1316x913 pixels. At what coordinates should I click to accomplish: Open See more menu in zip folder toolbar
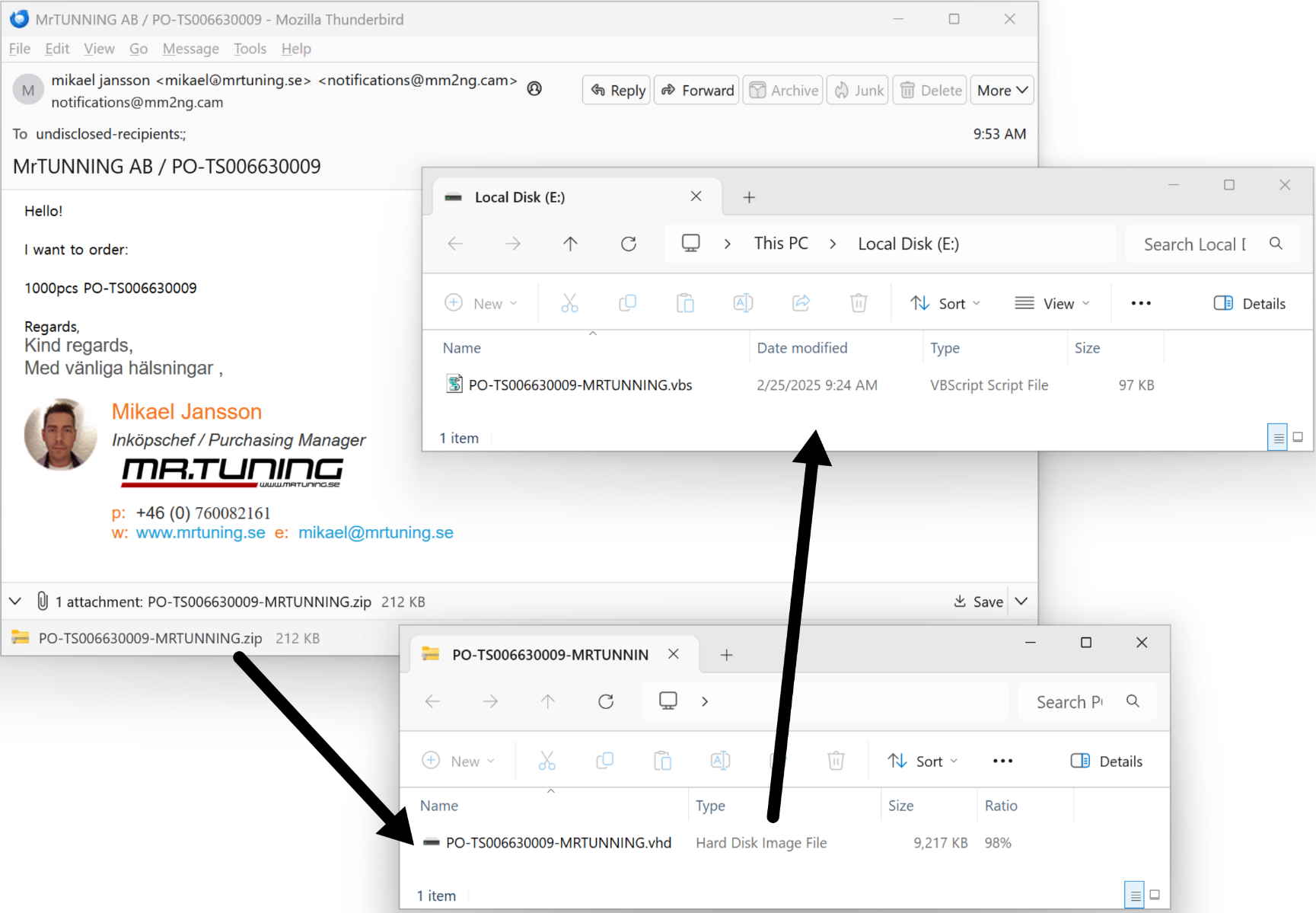click(x=1002, y=761)
